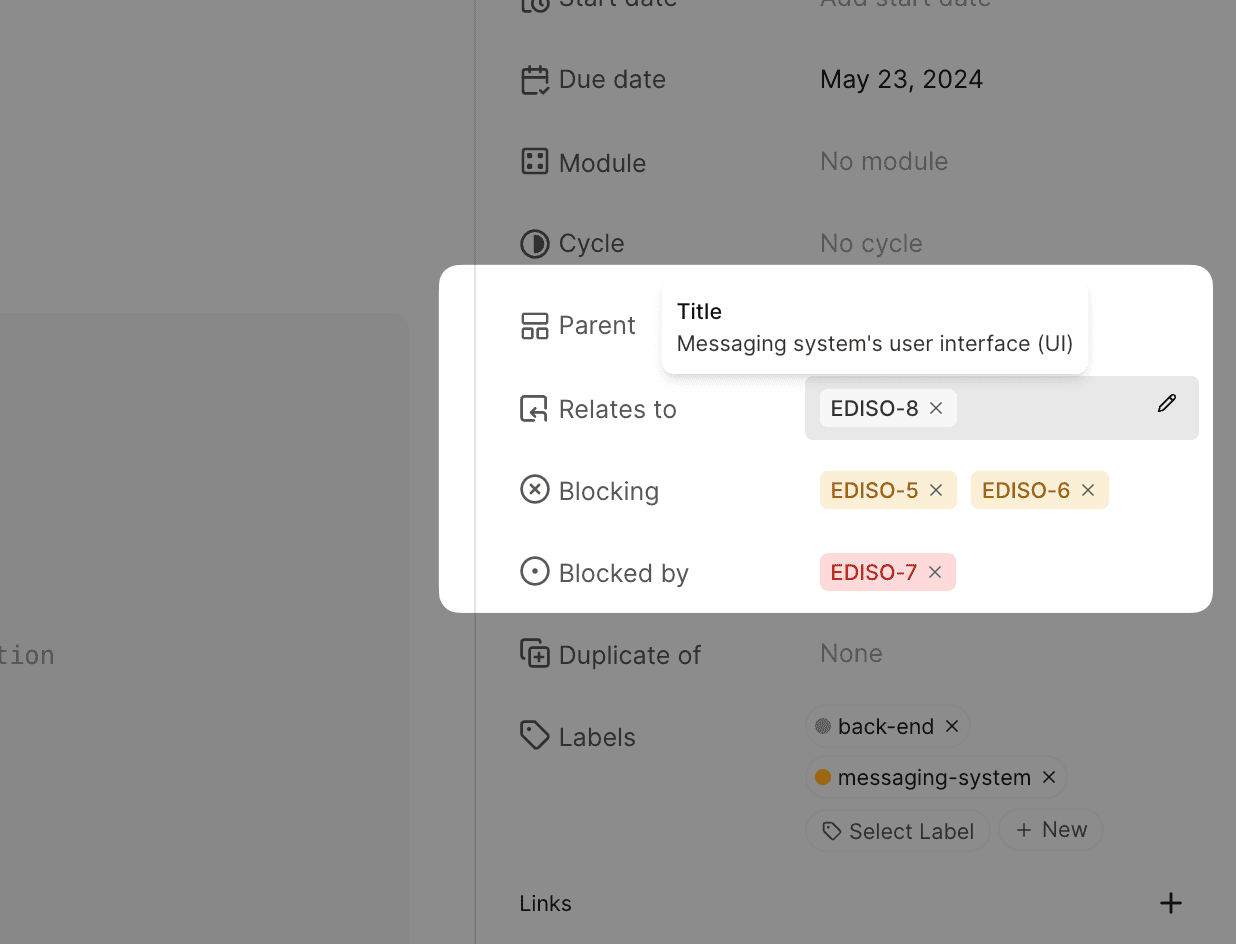Remove the EDISO-8 relation tag
This screenshot has height=944, width=1236.
[x=936, y=408]
